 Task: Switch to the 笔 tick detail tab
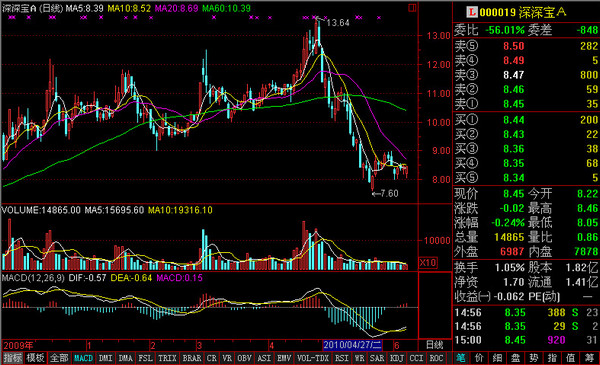pyautogui.click(x=461, y=358)
